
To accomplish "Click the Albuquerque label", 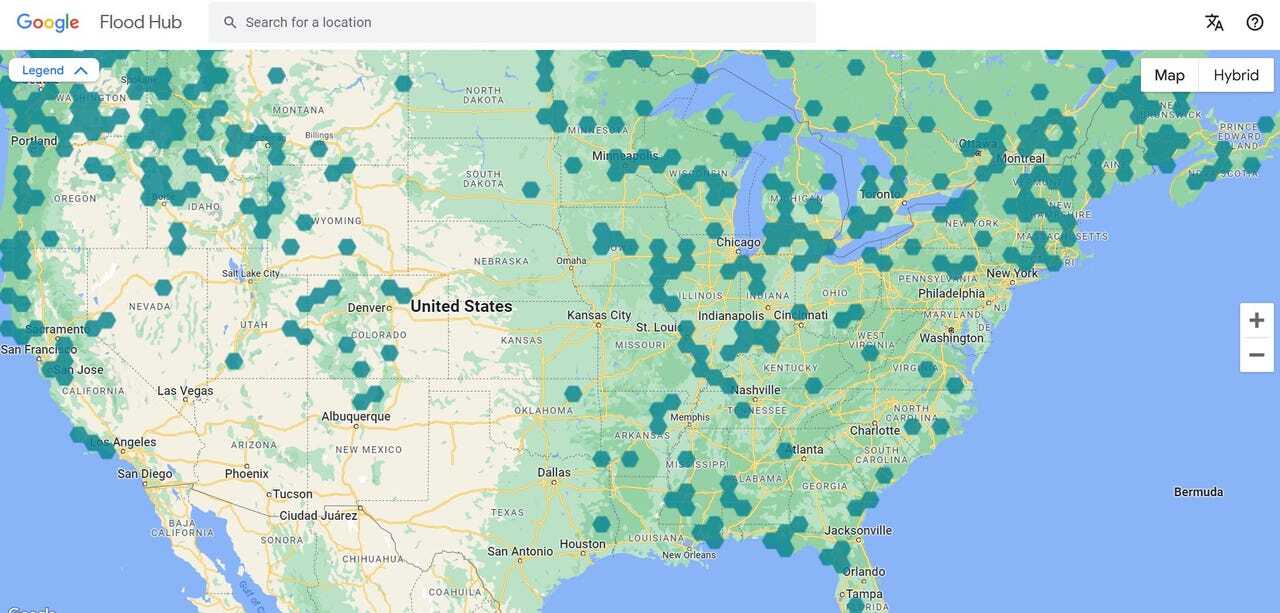I will (x=355, y=416).
